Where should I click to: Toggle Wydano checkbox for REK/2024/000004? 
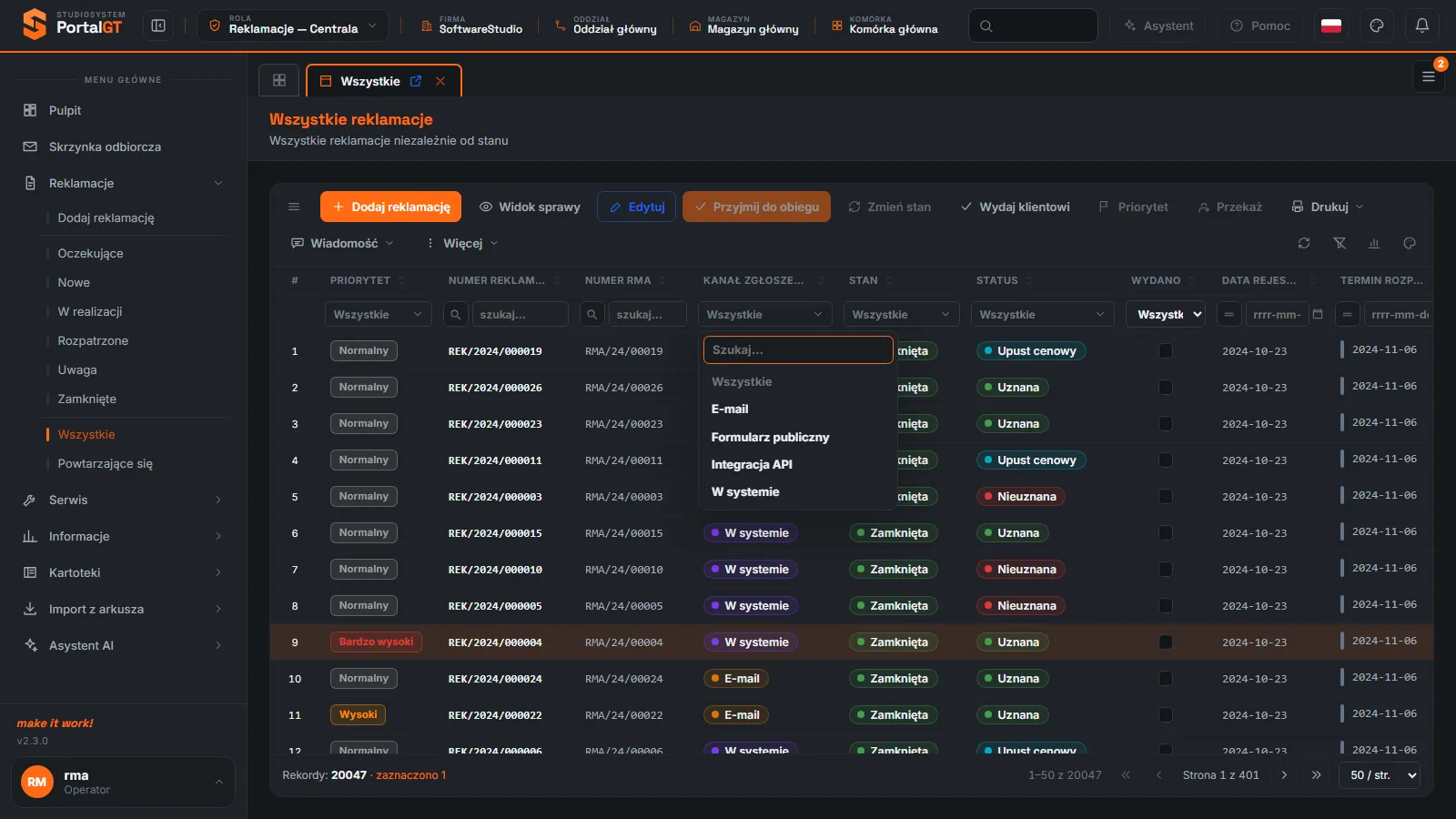tap(1166, 642)
